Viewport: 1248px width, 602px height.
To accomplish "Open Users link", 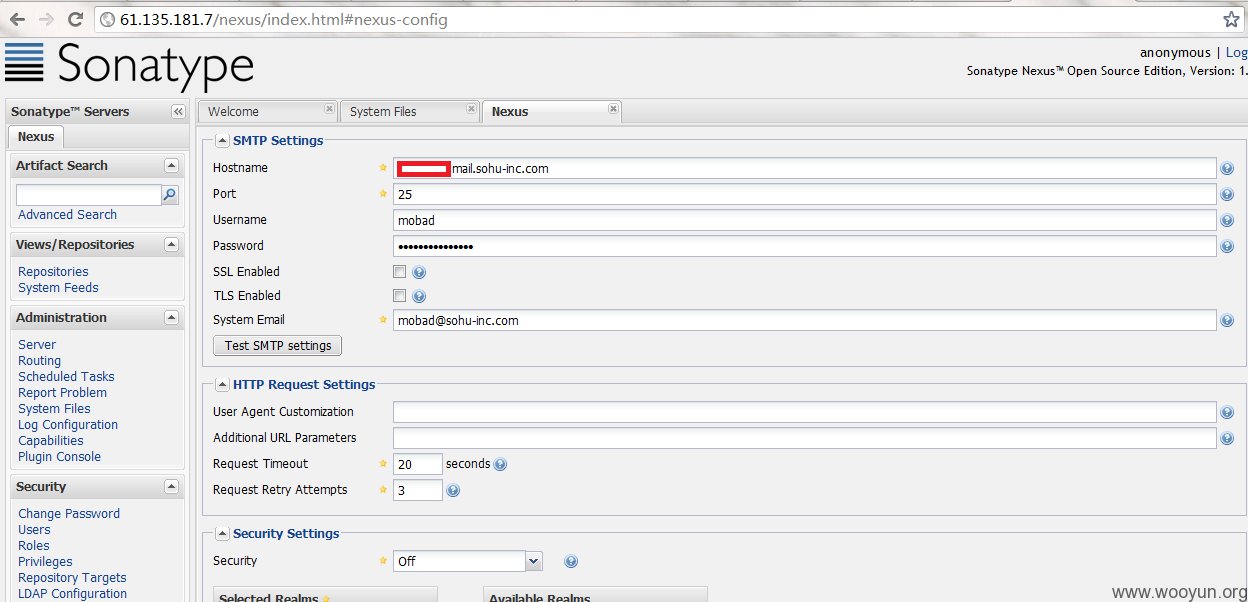I will (x=34, y=530).
